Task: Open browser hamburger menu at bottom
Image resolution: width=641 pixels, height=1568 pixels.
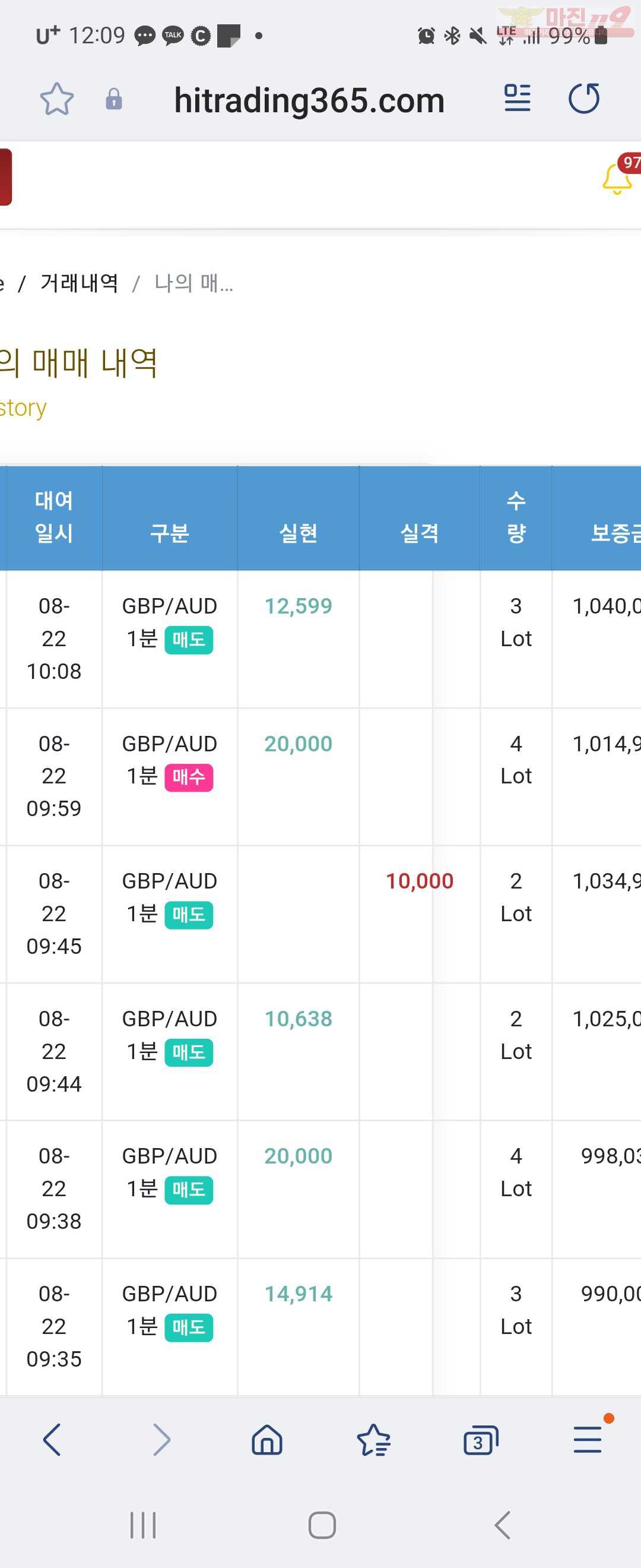Action: [x=588, y=1440]
